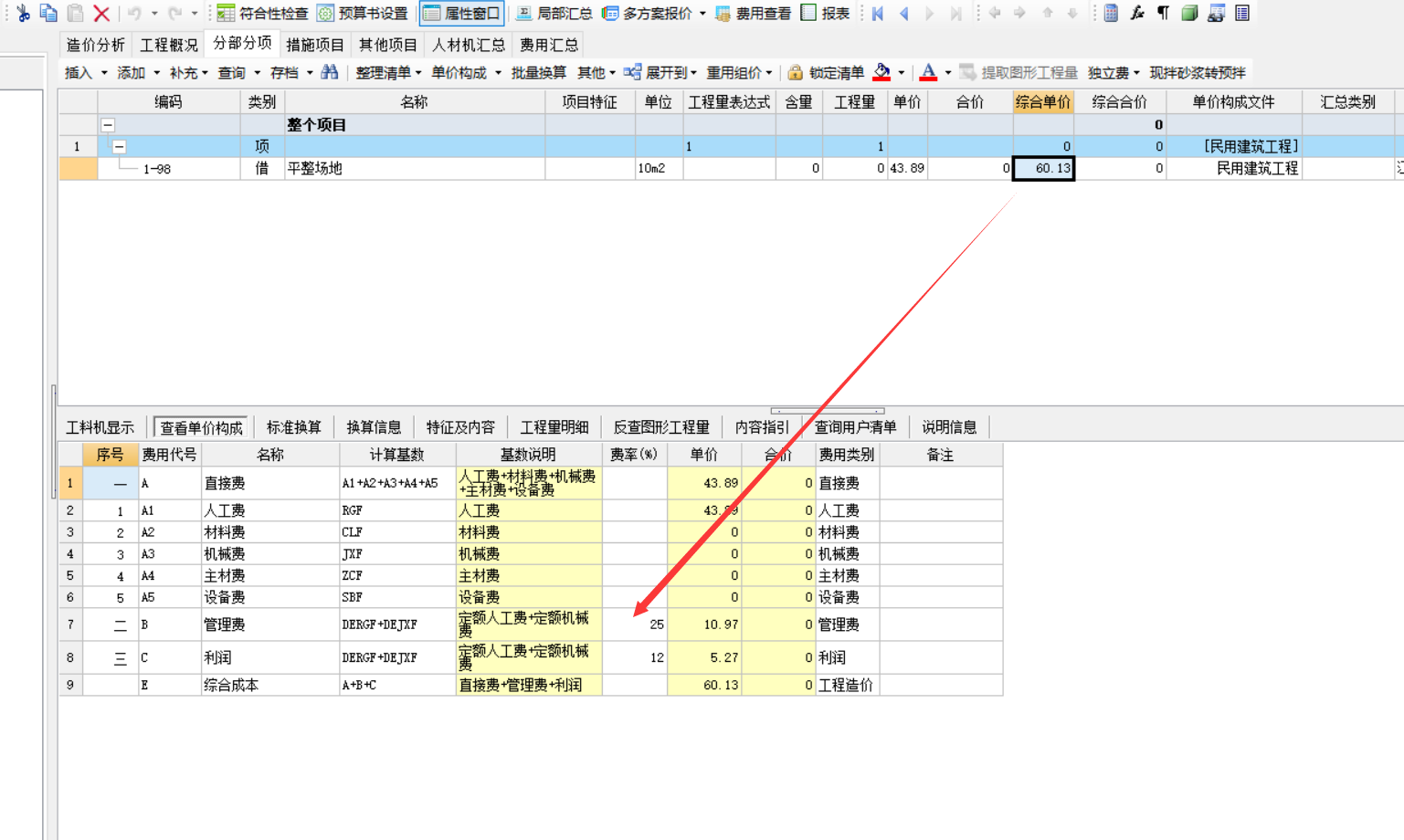
Task: Switch to 措施项目 tab
Action: 315,45
